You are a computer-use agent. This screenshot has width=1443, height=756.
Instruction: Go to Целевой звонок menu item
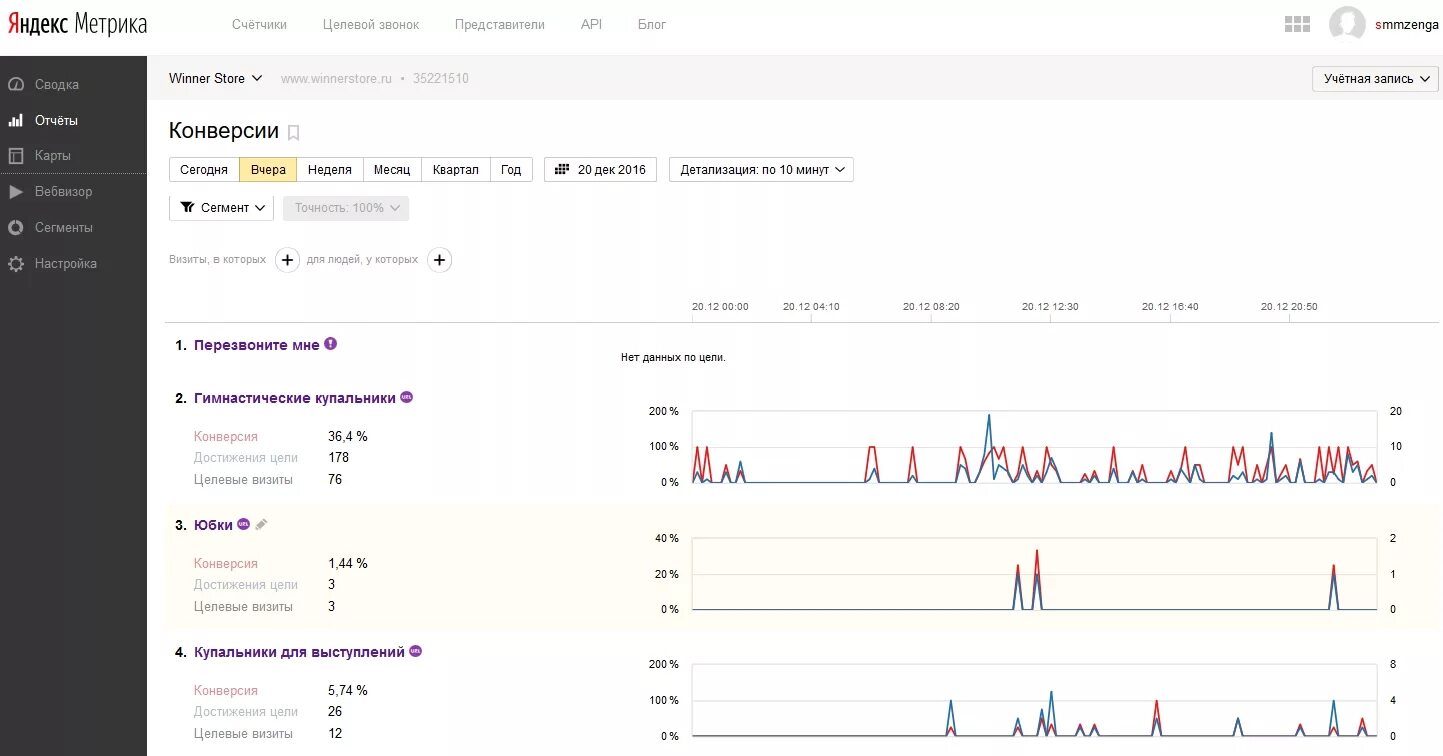(x=371, y=24)
